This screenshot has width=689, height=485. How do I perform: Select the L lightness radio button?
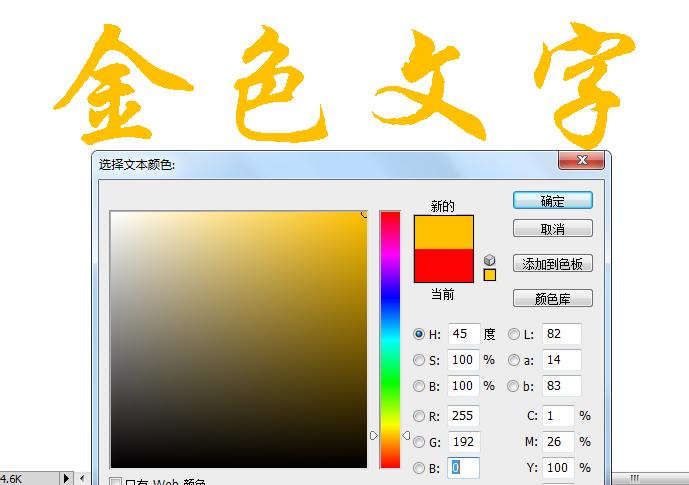513,334
